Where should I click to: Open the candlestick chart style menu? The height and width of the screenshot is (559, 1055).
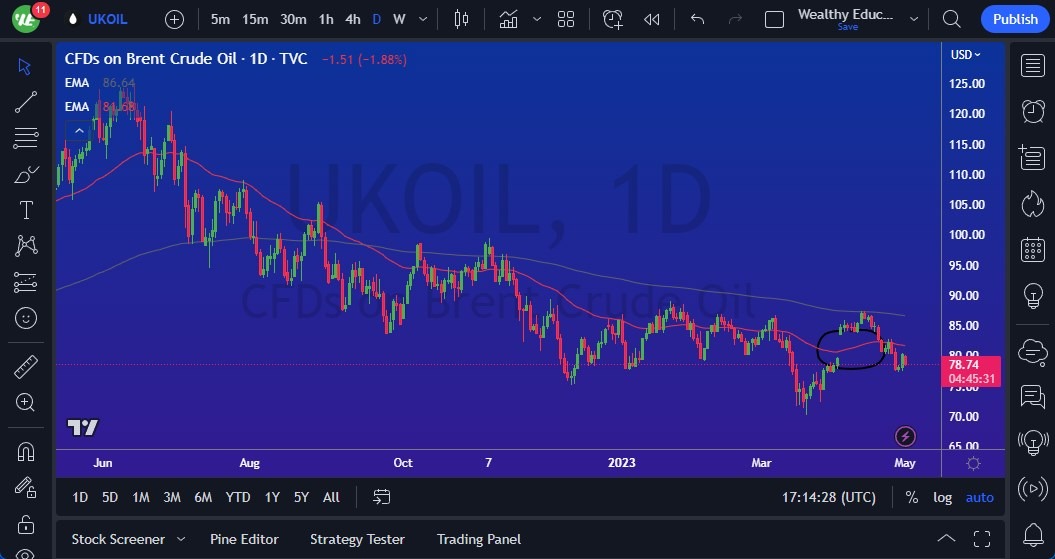click(461, 20)
